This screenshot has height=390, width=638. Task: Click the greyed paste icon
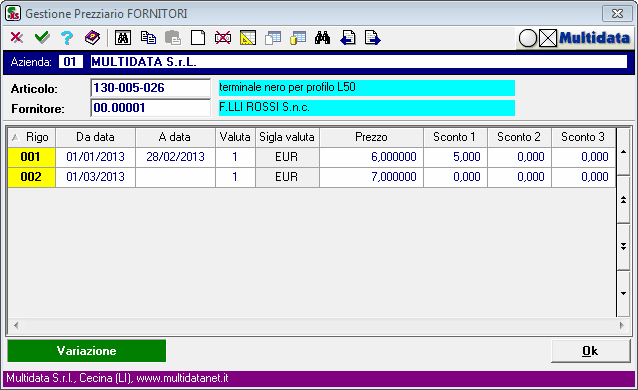click(x=173, y=38)
